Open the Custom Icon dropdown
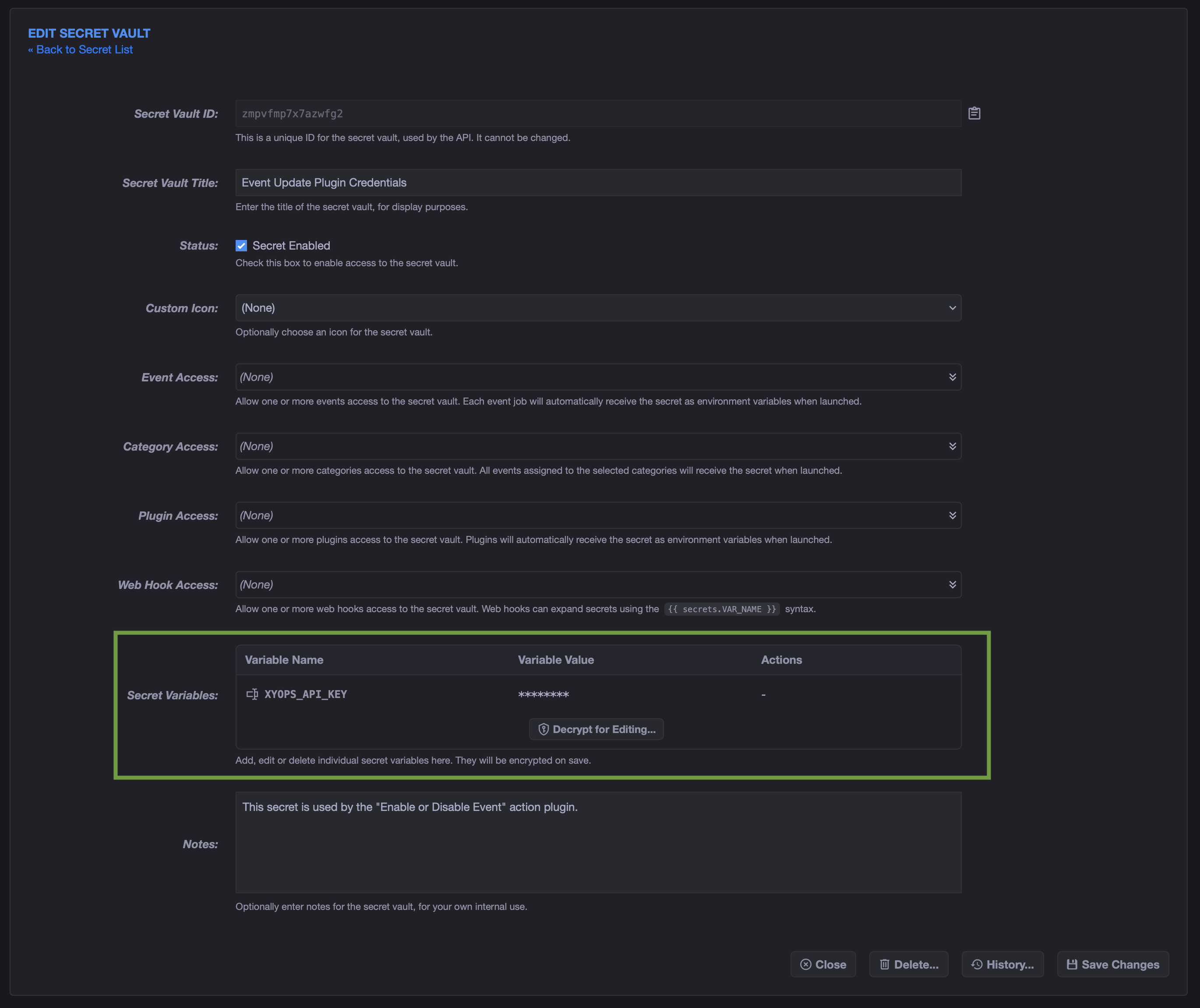Viewport: 1200px width, 1008px height. (x=598, y=308)
